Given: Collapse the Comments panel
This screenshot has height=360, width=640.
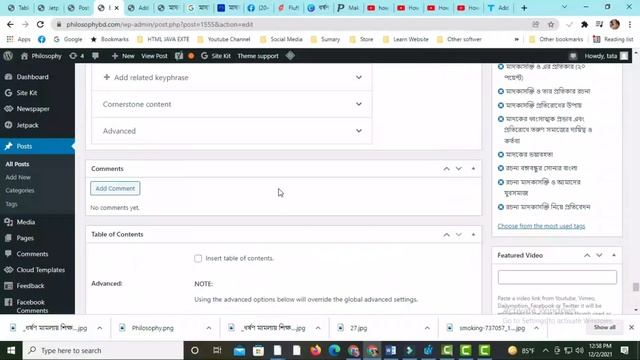Looking at the screenshot, I should 473,169.
